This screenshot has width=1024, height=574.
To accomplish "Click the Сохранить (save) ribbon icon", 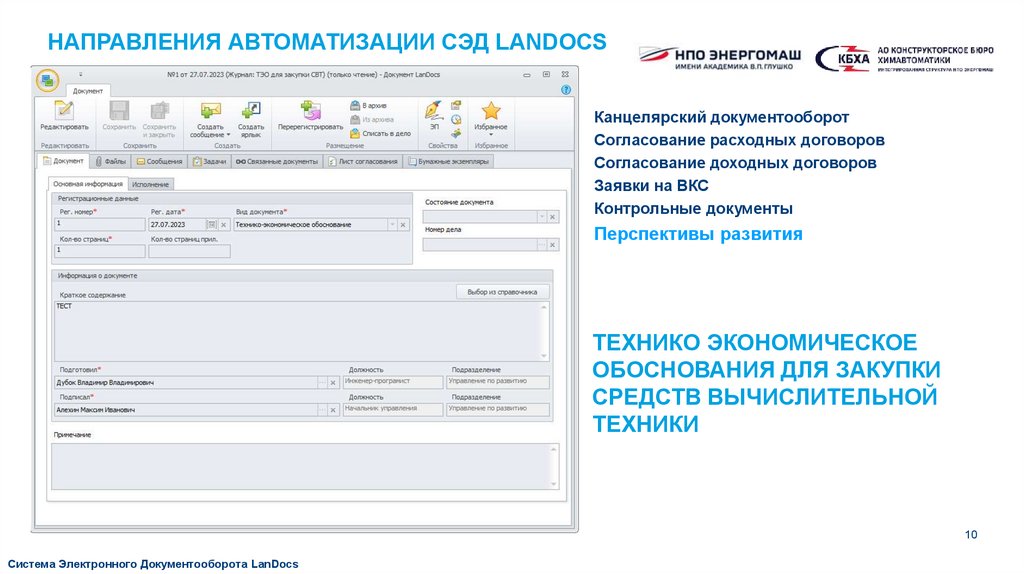I will [x=119, y=111].
